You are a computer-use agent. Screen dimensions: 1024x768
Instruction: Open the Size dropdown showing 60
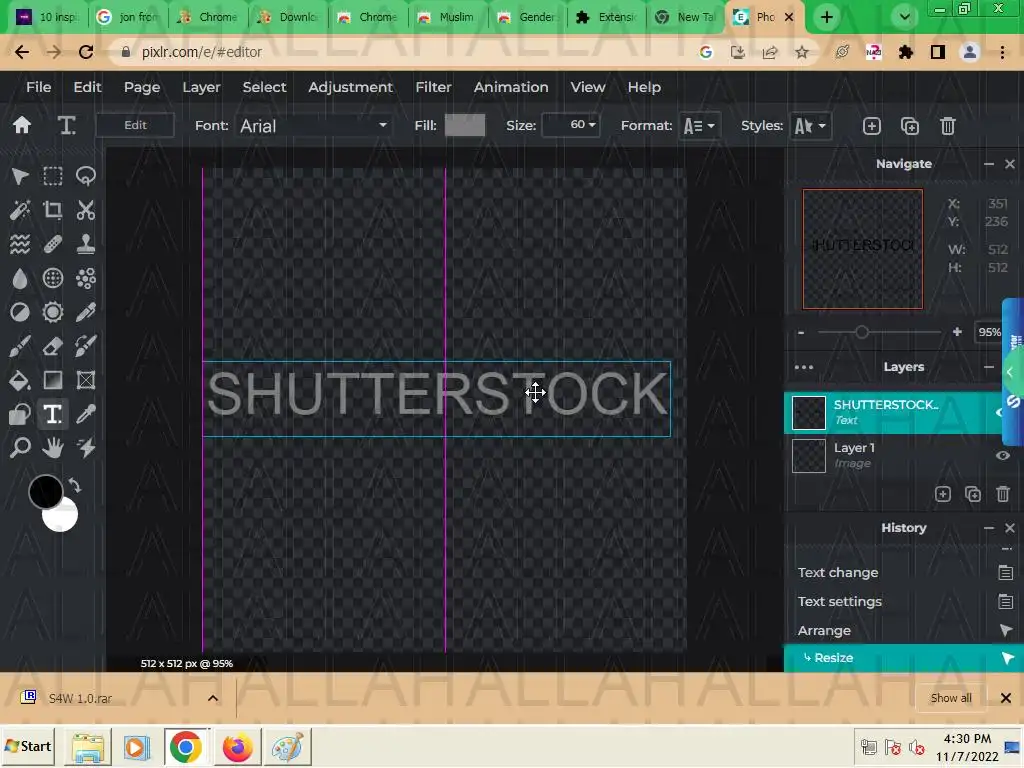[571, 125]
